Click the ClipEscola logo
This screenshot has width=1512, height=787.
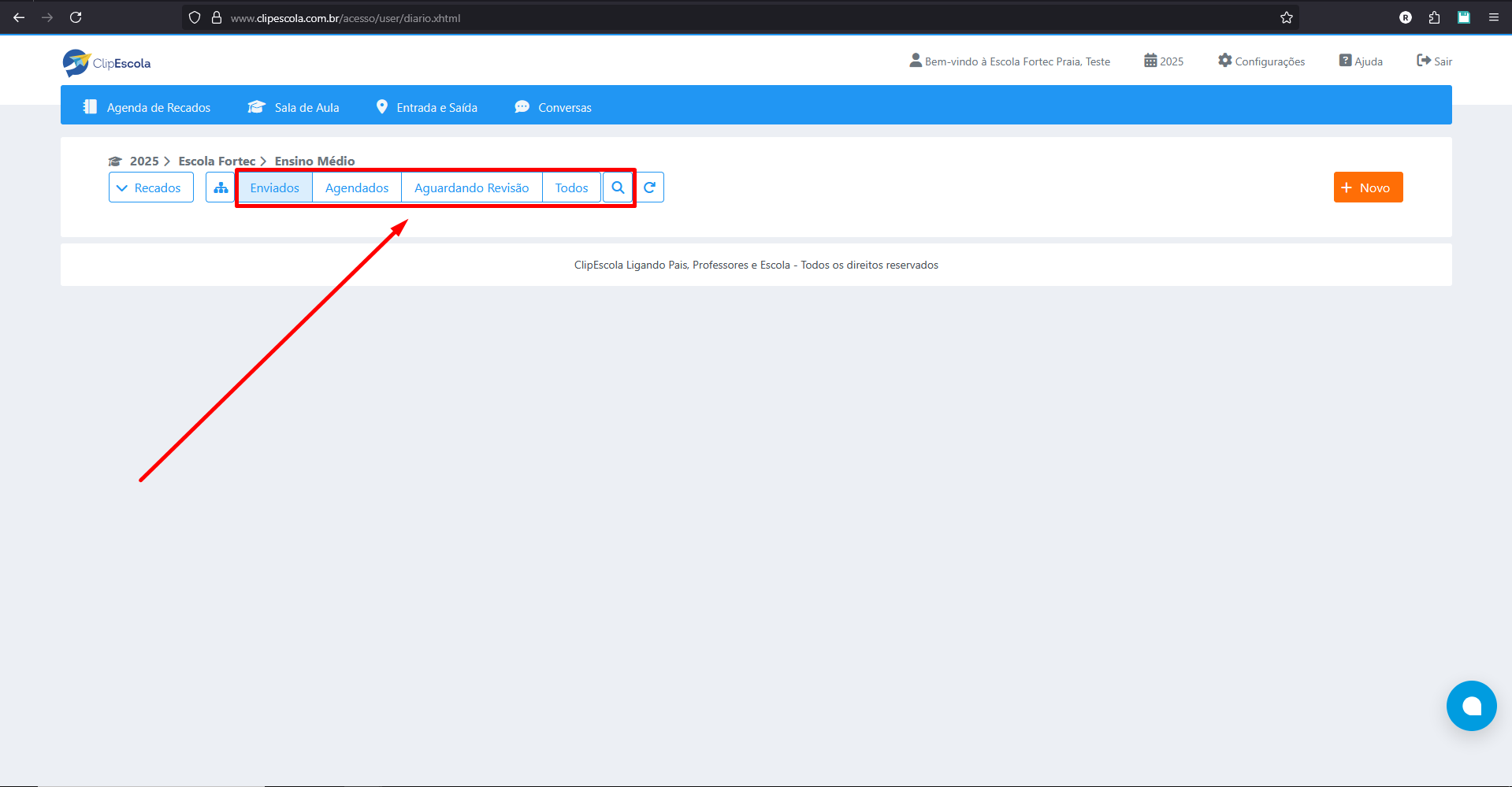[107, 63]
